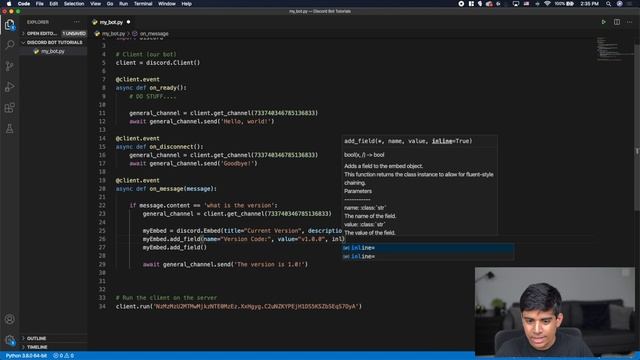Open the Accounts icon in activity bar
Screen dimensions: 640x360
pos(10,319)
